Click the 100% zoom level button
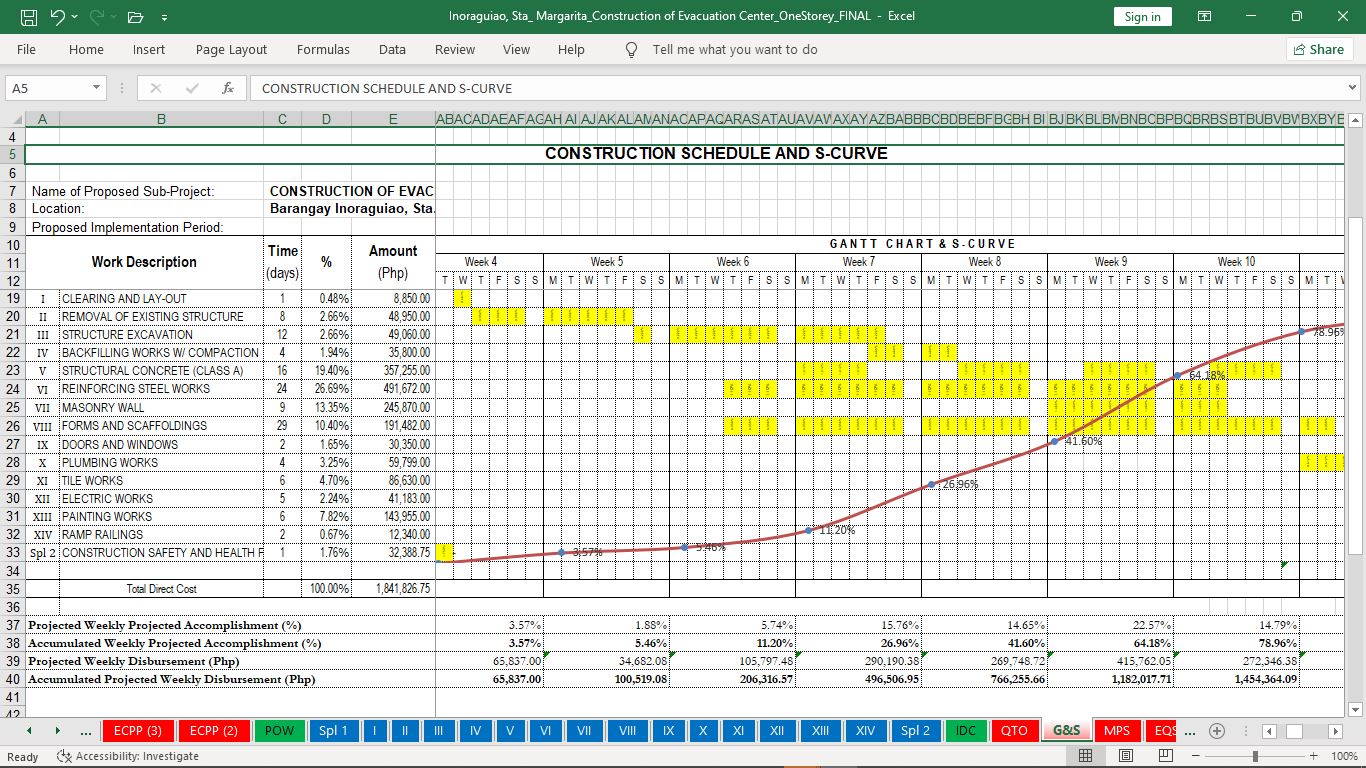 click(1344, 756)
